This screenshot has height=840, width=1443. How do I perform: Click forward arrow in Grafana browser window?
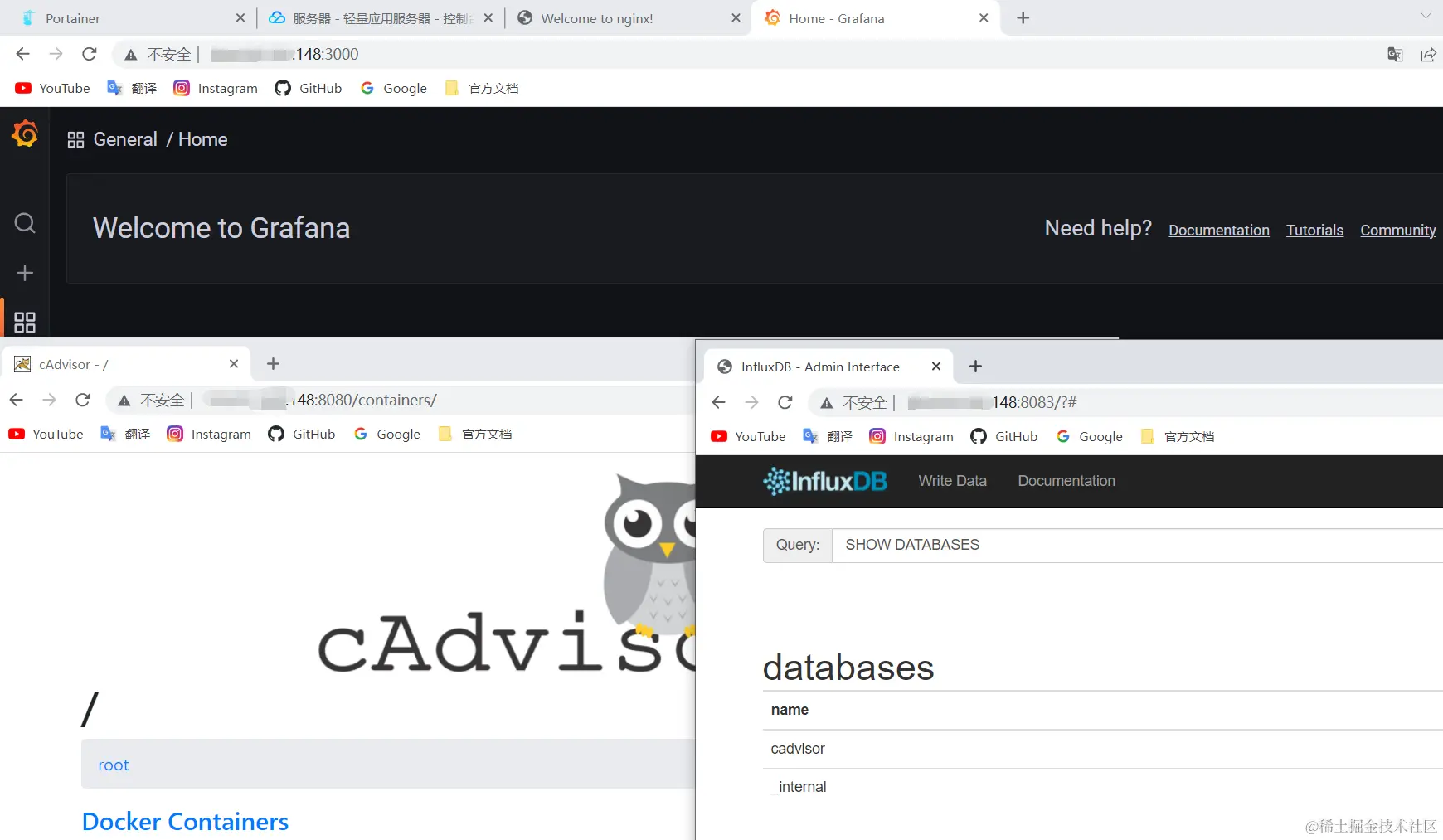click(x=56, y=54)
